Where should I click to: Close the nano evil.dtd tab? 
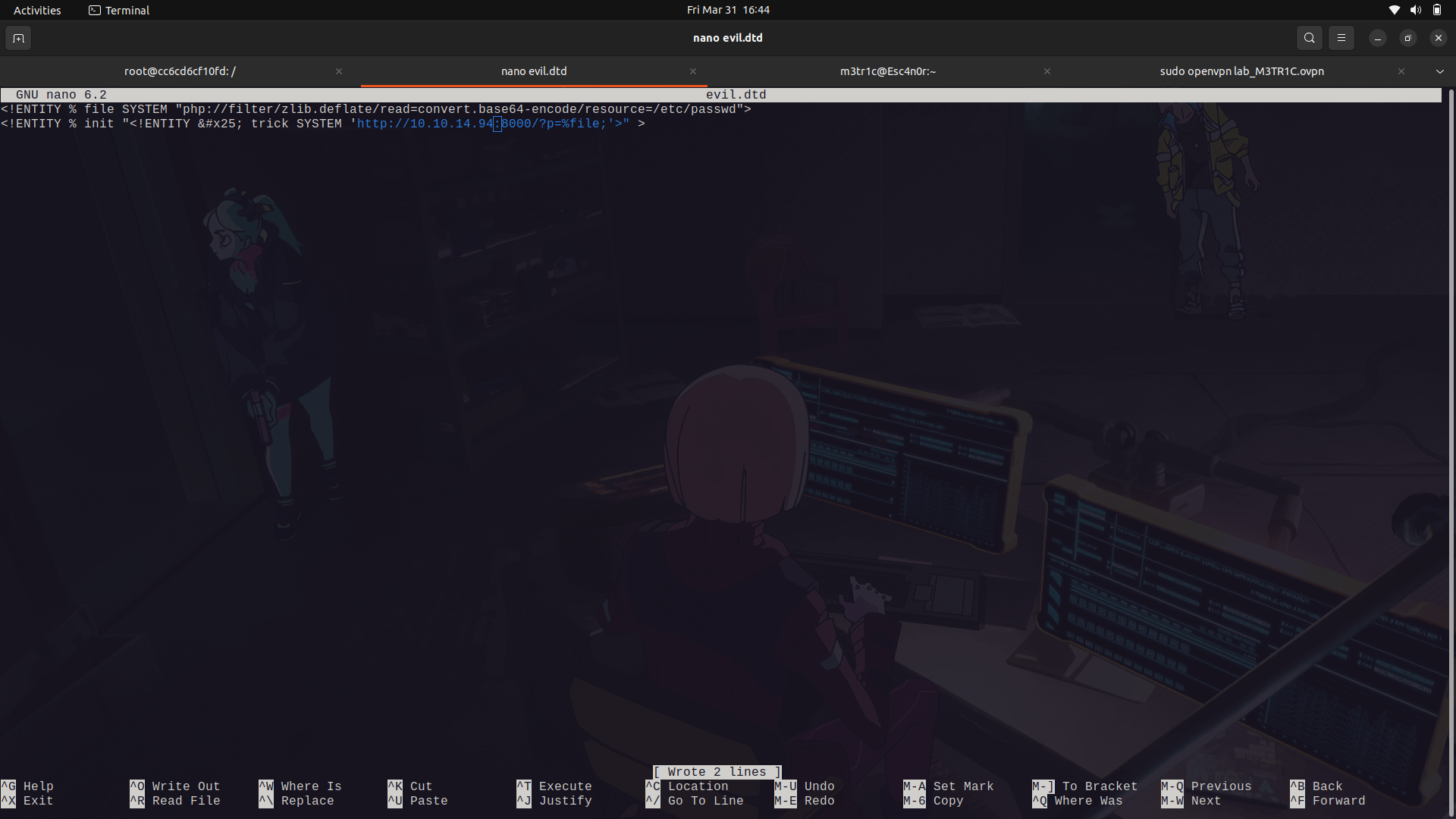tap(692, 71)
